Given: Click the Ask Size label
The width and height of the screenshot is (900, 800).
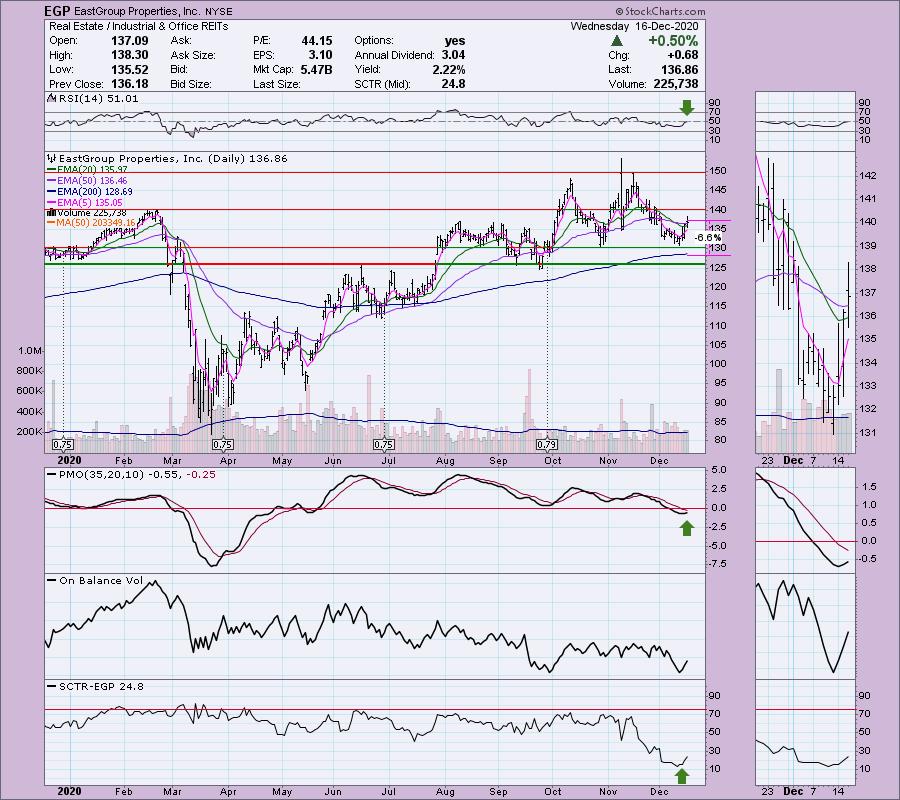Looking at the screenshot, I should click(193, 55).
